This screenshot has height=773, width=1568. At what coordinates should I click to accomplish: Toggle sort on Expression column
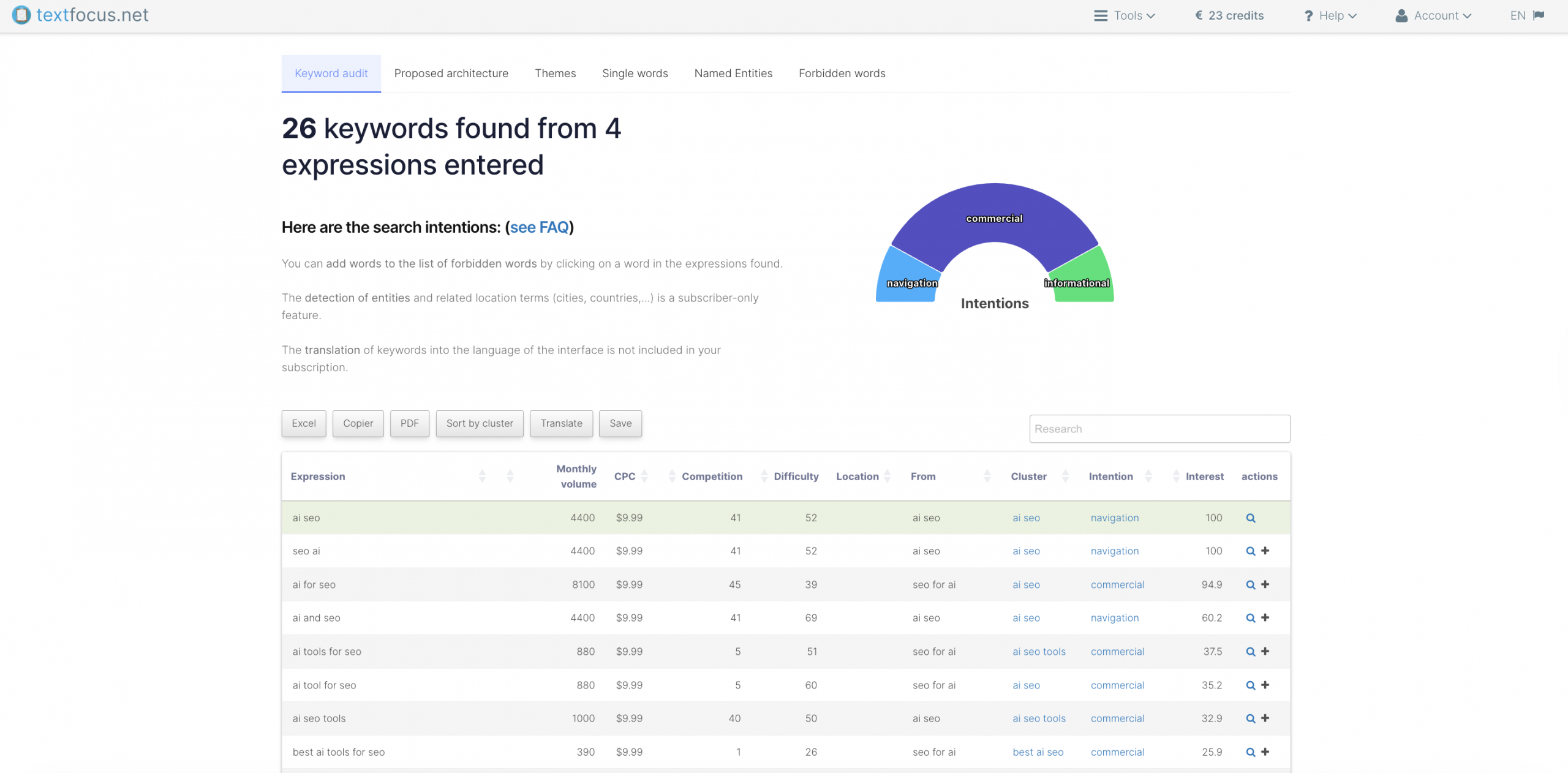[482, 477]
